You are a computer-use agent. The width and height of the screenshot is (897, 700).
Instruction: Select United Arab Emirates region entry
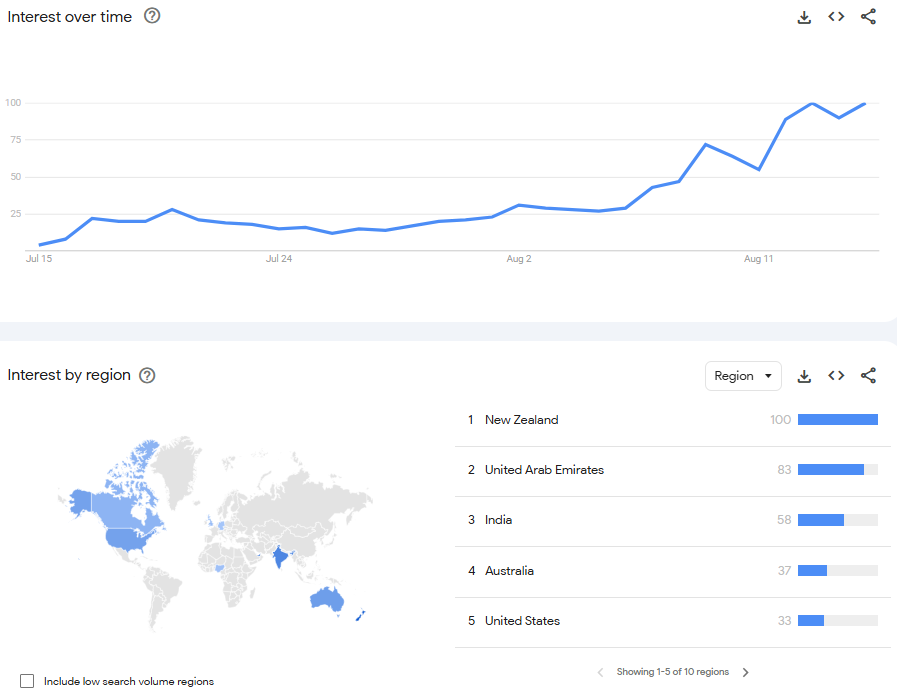(544, 470)
